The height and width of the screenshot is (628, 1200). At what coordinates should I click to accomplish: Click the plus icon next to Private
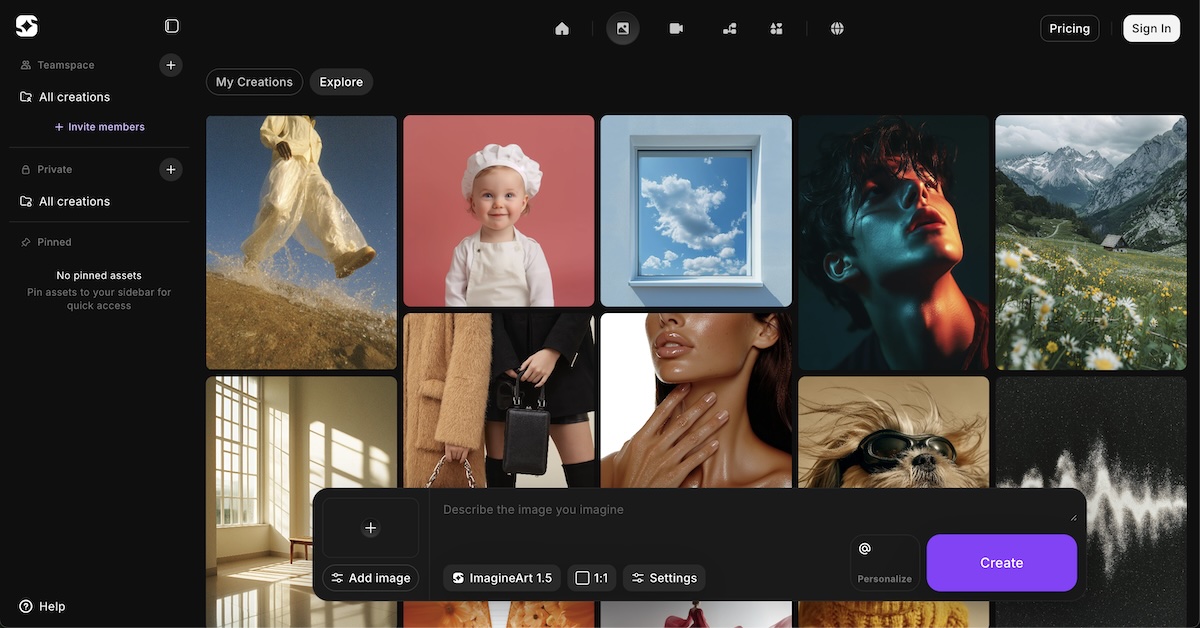[171, 169]
